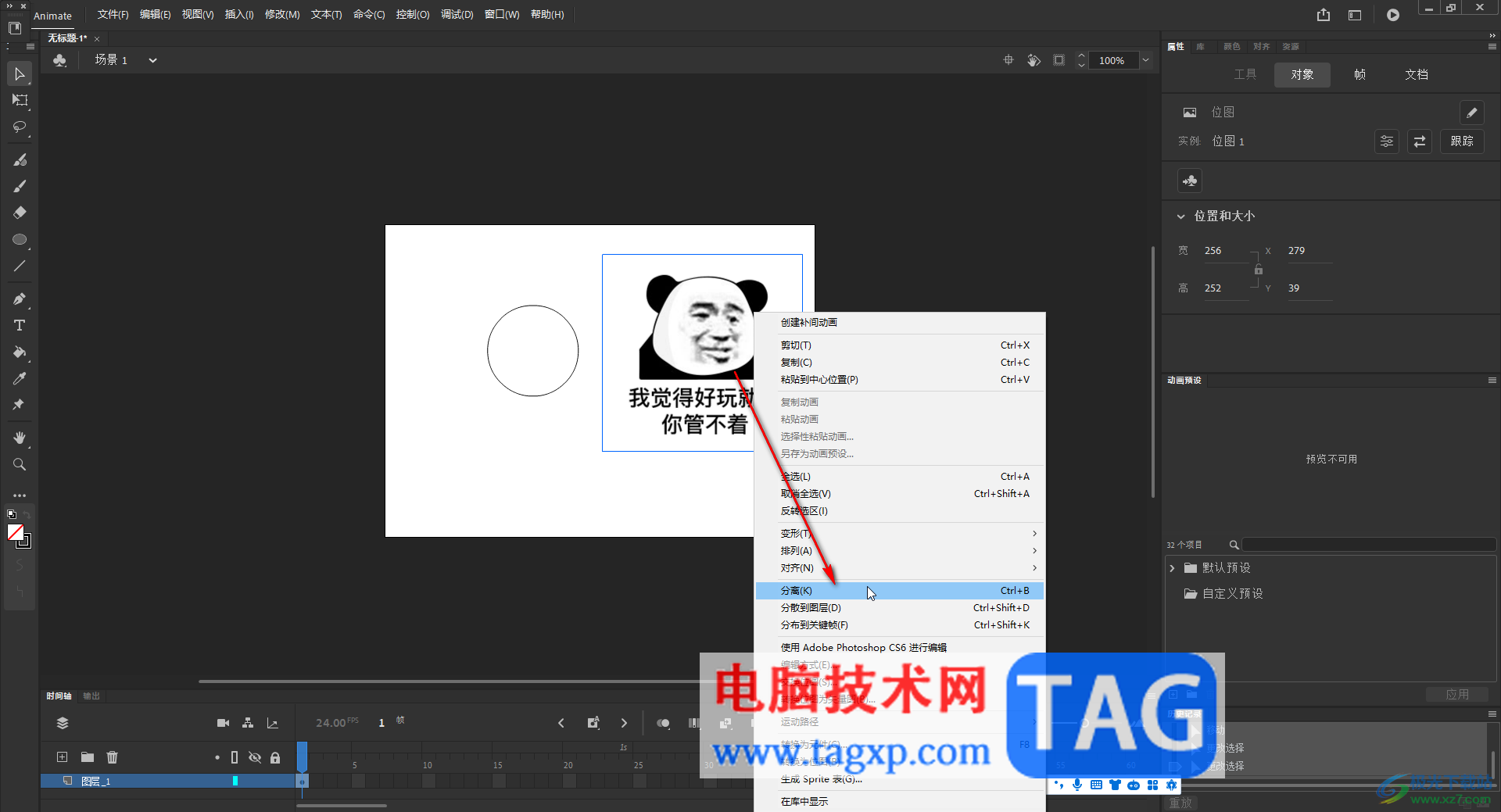Delete layer with trash icon
Screen dimensions: 1501x812
[x=113, y=757]
